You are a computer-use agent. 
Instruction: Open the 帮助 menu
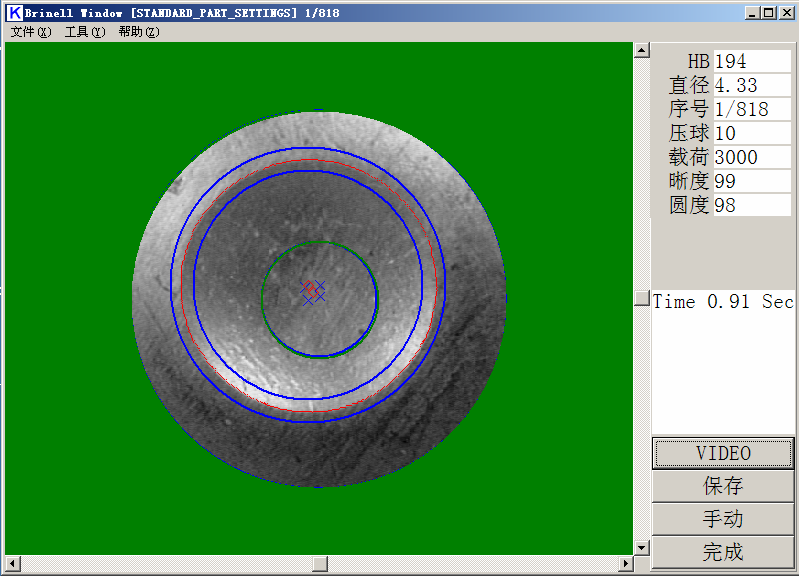(x=138, y=32)
